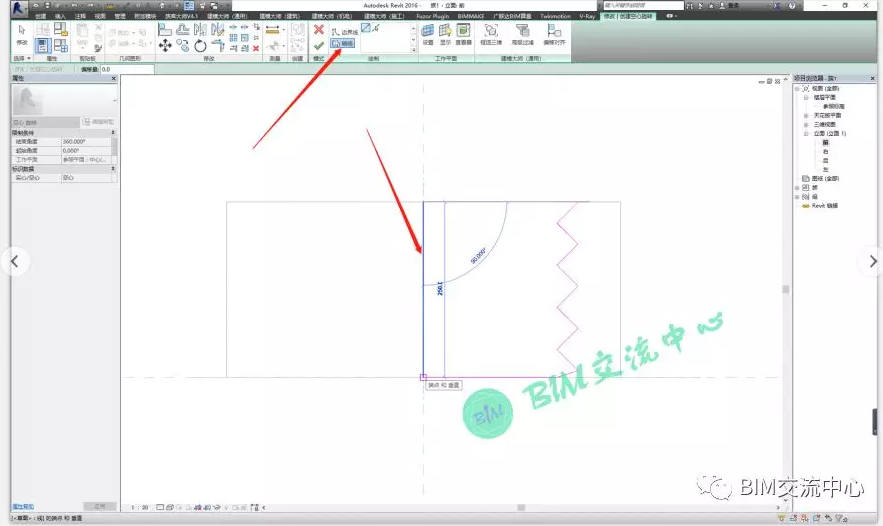
Task: Click the 1:20 view scale button
Action: pyautogui.click(x=139, y=507)
